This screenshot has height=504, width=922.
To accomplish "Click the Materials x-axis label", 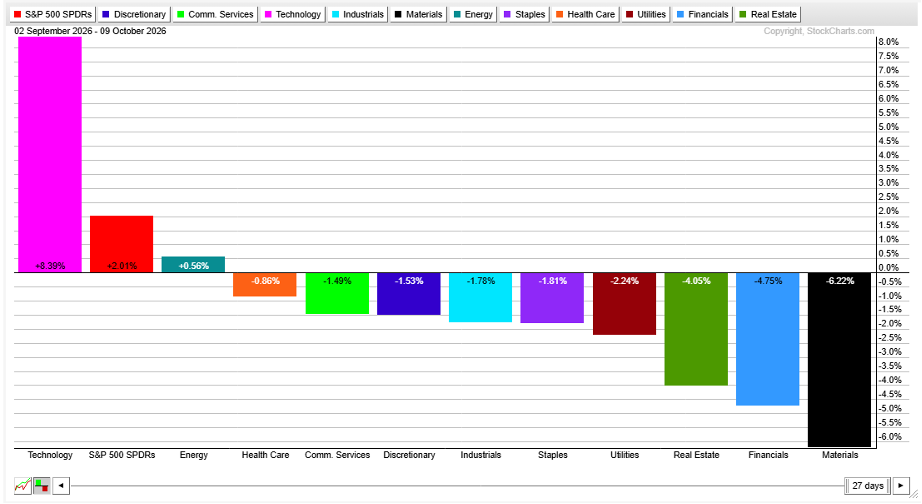I will pos(840,455).
